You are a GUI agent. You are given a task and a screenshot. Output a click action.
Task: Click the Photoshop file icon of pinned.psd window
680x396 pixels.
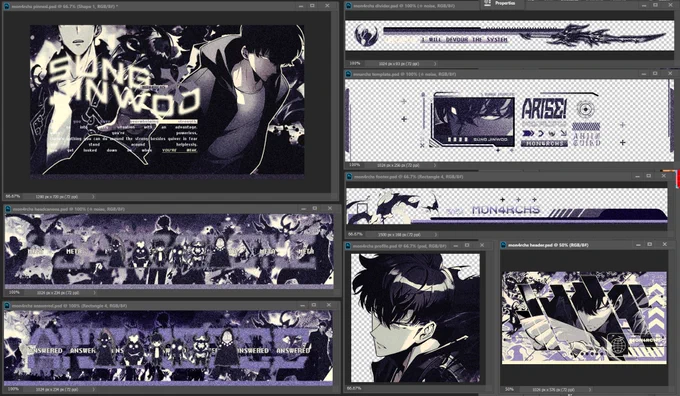point(7,7)
